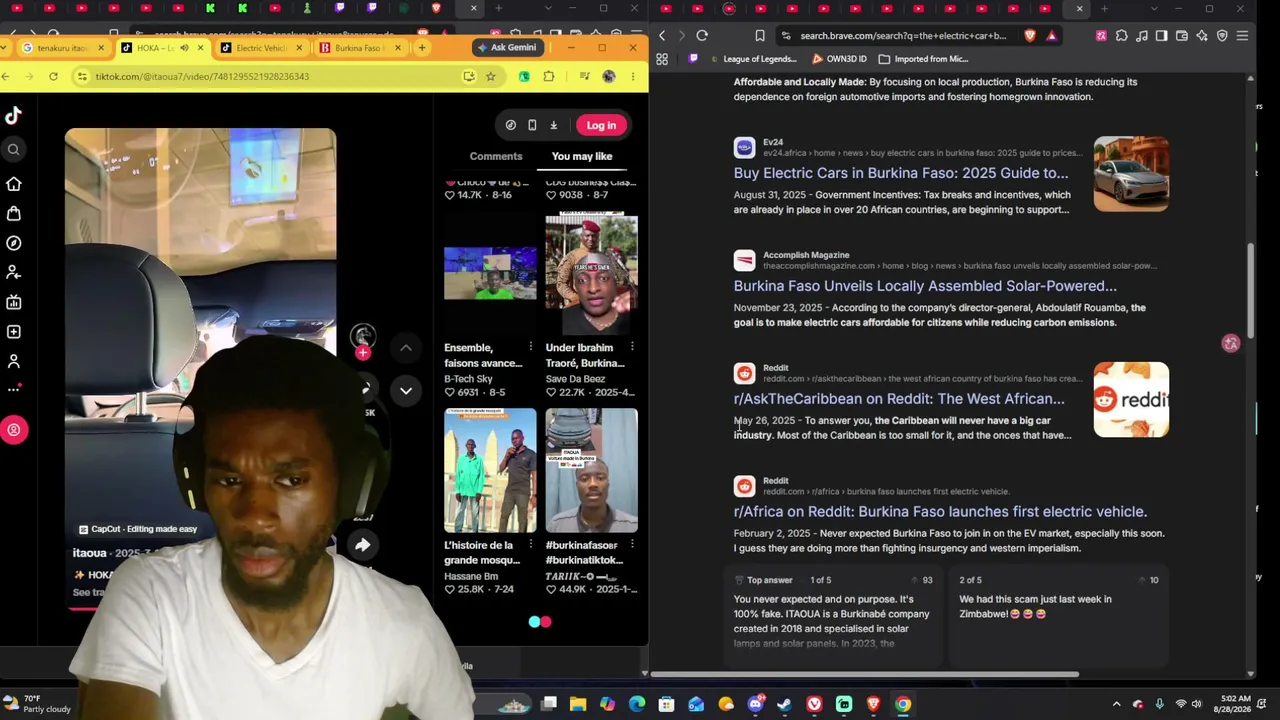Open a new tab in Chrome window

click(422, 48)
